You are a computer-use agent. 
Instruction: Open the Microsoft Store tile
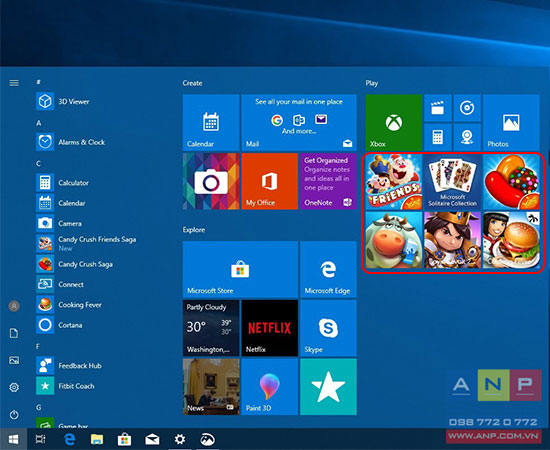point(241,269)
